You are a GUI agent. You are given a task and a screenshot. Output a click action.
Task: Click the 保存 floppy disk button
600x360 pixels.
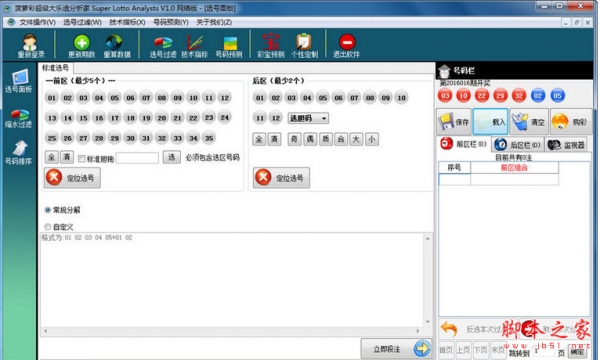point(454,122)
